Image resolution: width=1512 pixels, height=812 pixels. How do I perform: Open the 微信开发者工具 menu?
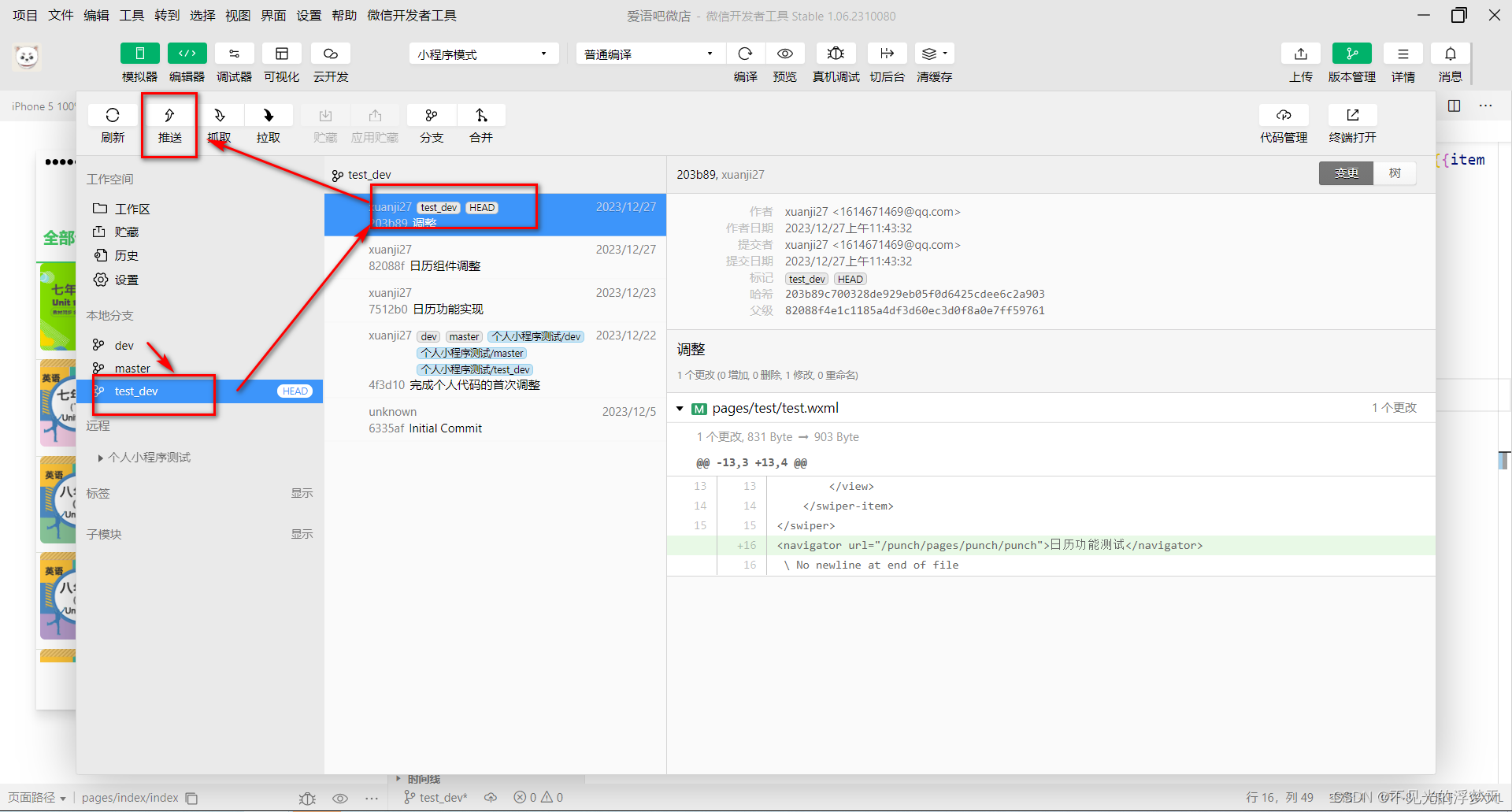pyautogui.click(x=412, y=15)
